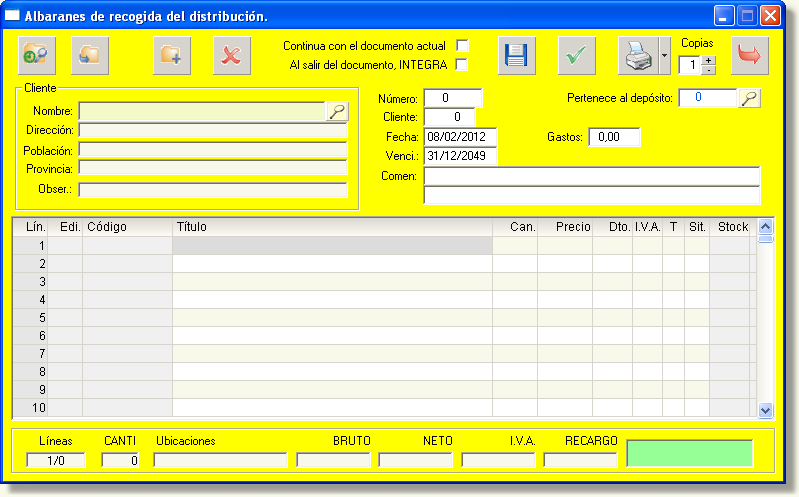Click the green total box
The image size is (799, 497).
(x=690, y=453)
